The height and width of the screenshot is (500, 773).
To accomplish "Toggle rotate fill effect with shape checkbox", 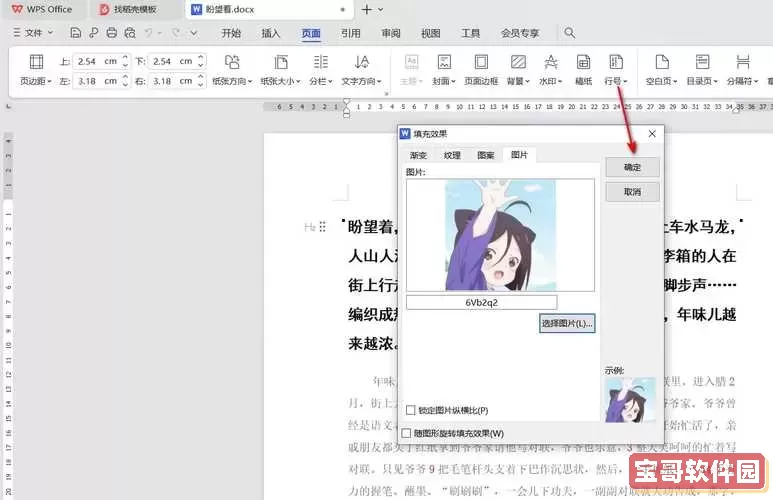I will pos(406,433).
